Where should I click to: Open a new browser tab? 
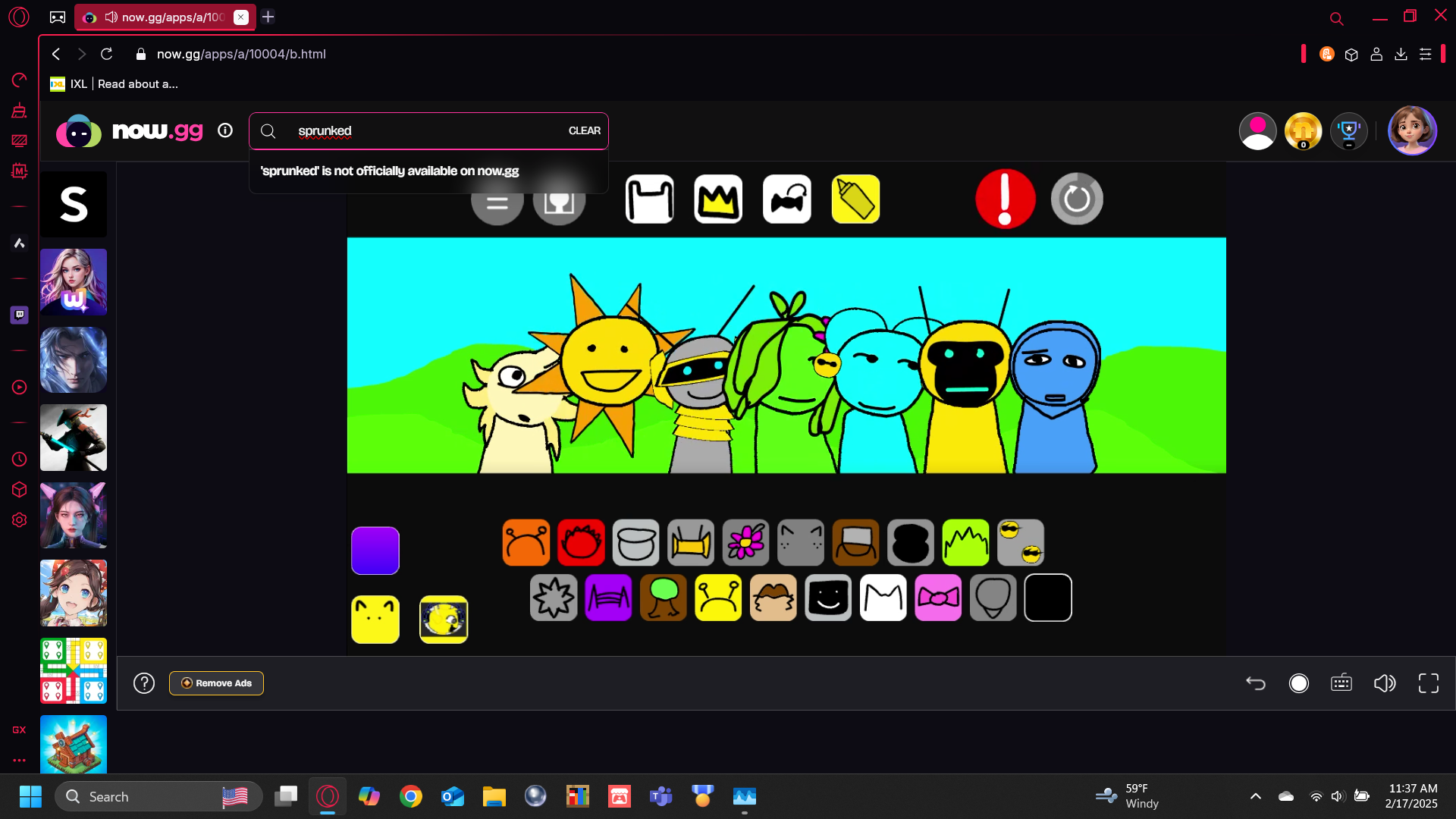coord(268,17)
